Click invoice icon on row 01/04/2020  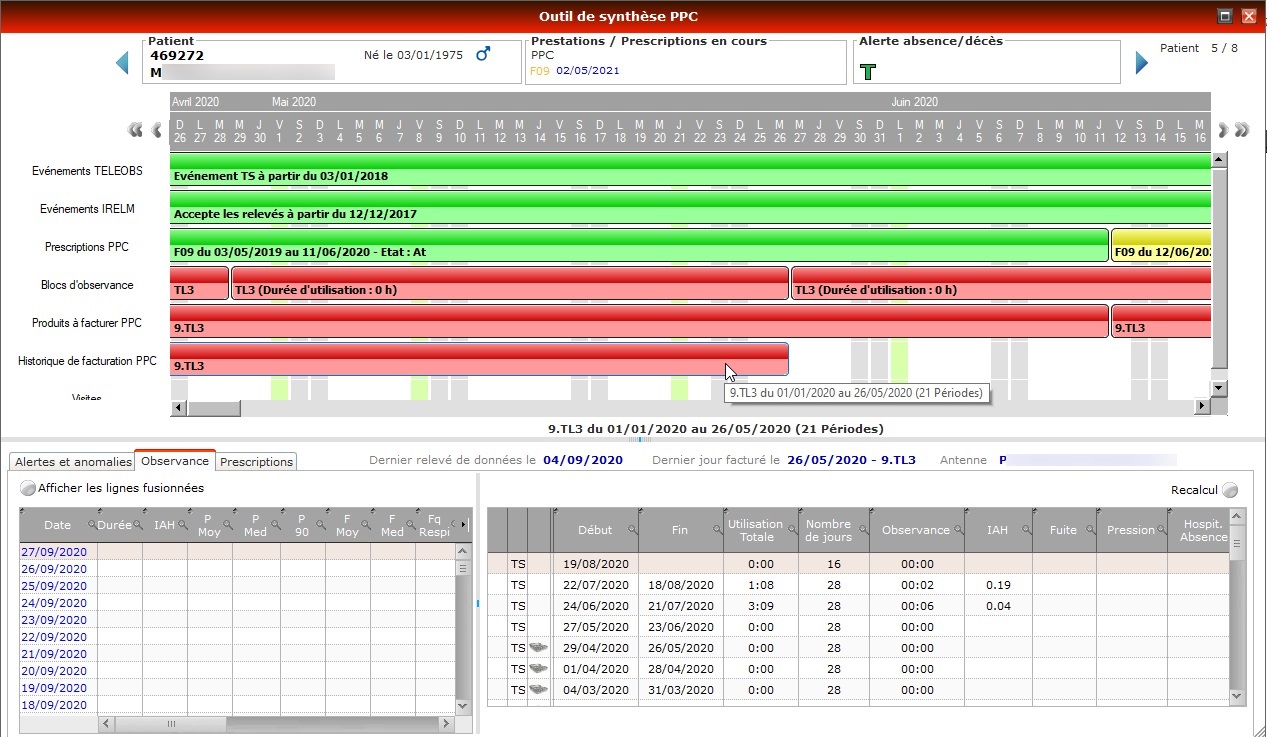coord(538,668)
